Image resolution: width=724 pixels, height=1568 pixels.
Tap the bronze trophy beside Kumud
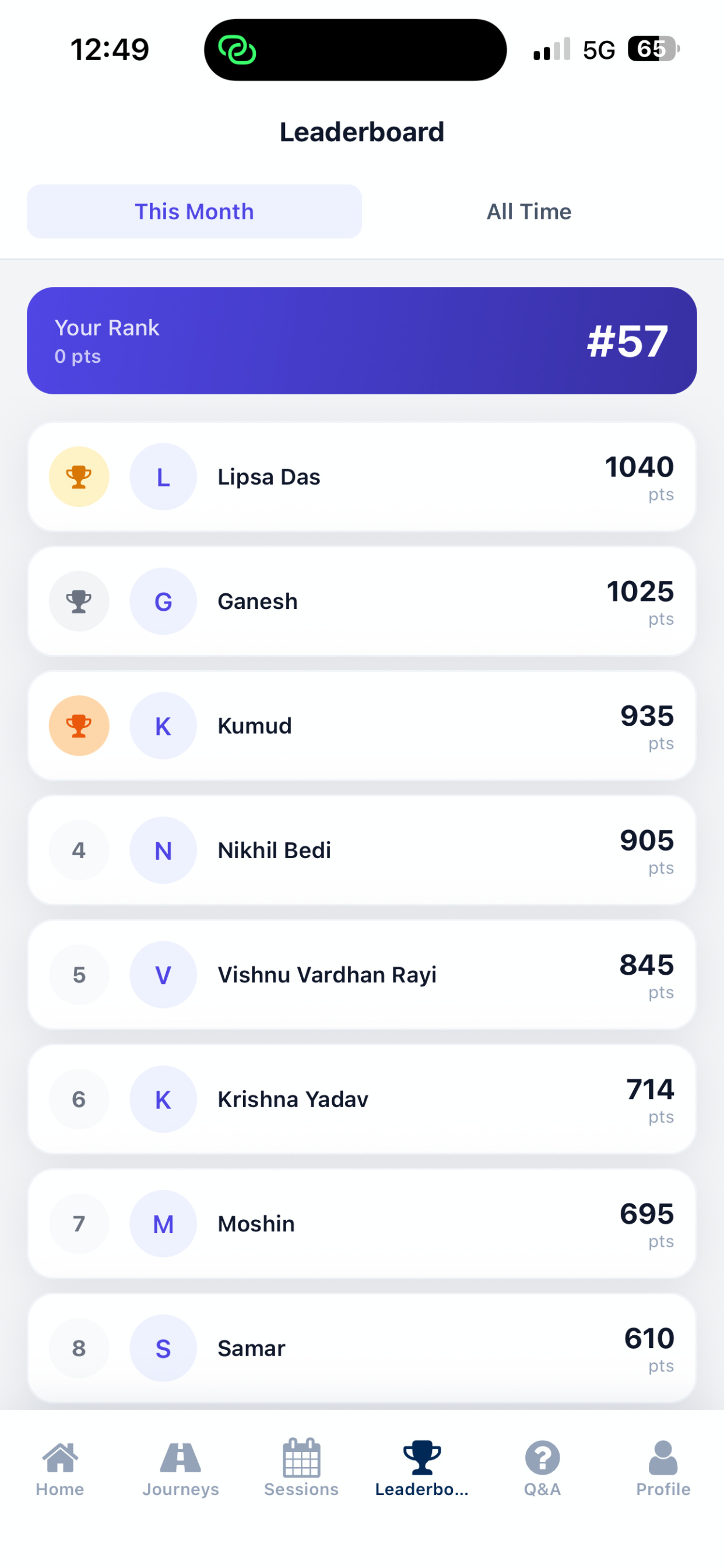point(79,726)
